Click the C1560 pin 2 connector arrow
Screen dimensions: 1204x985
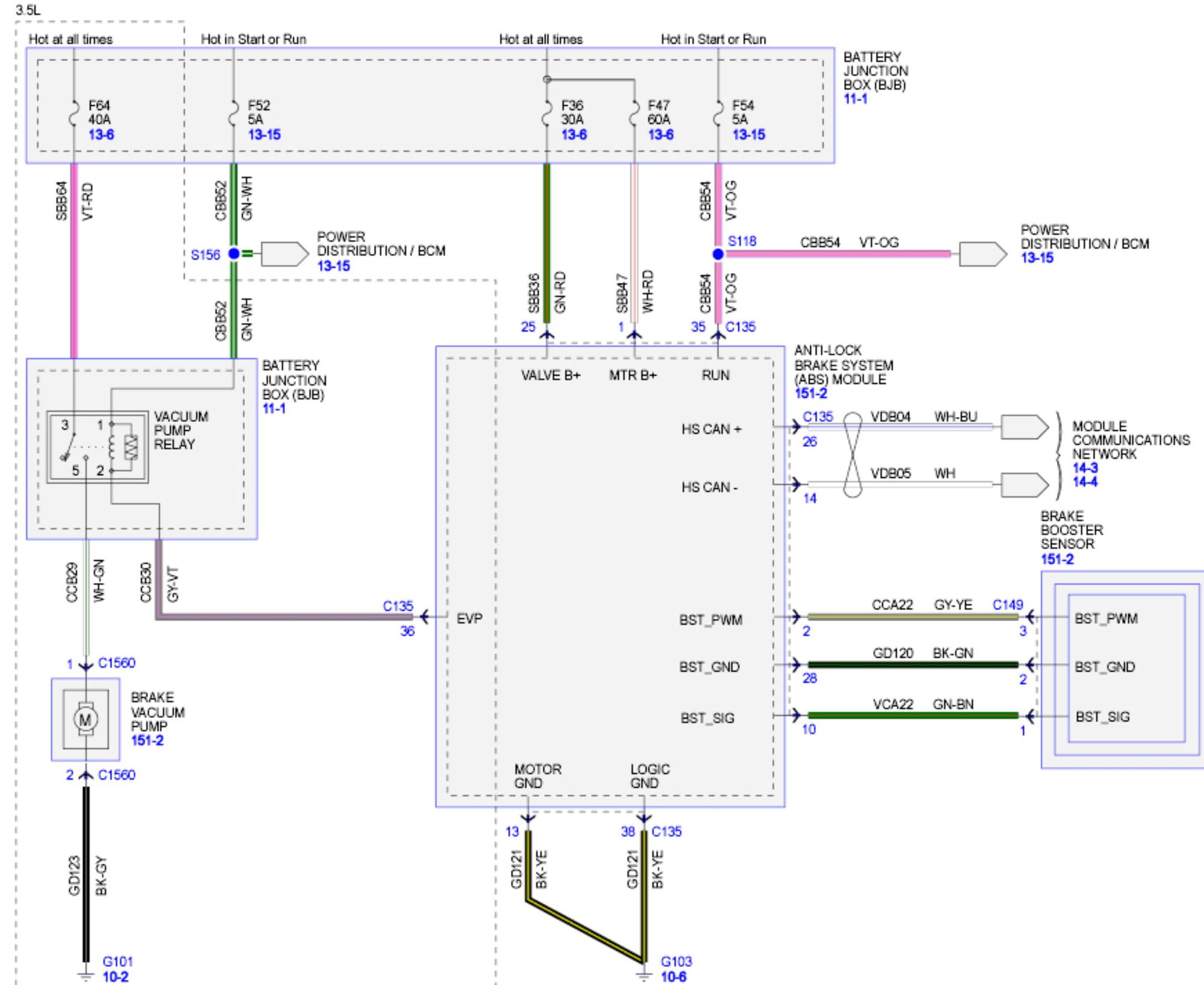tap(85, 776)
